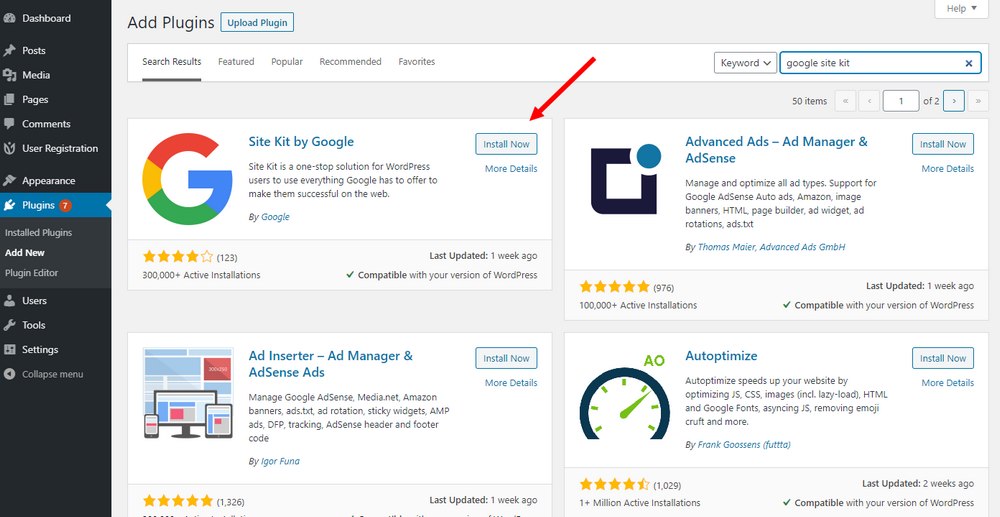Click '300,000+ Active Installations' text
The height and width of the screenshot is (517, 1000).
tap(202, 275)
